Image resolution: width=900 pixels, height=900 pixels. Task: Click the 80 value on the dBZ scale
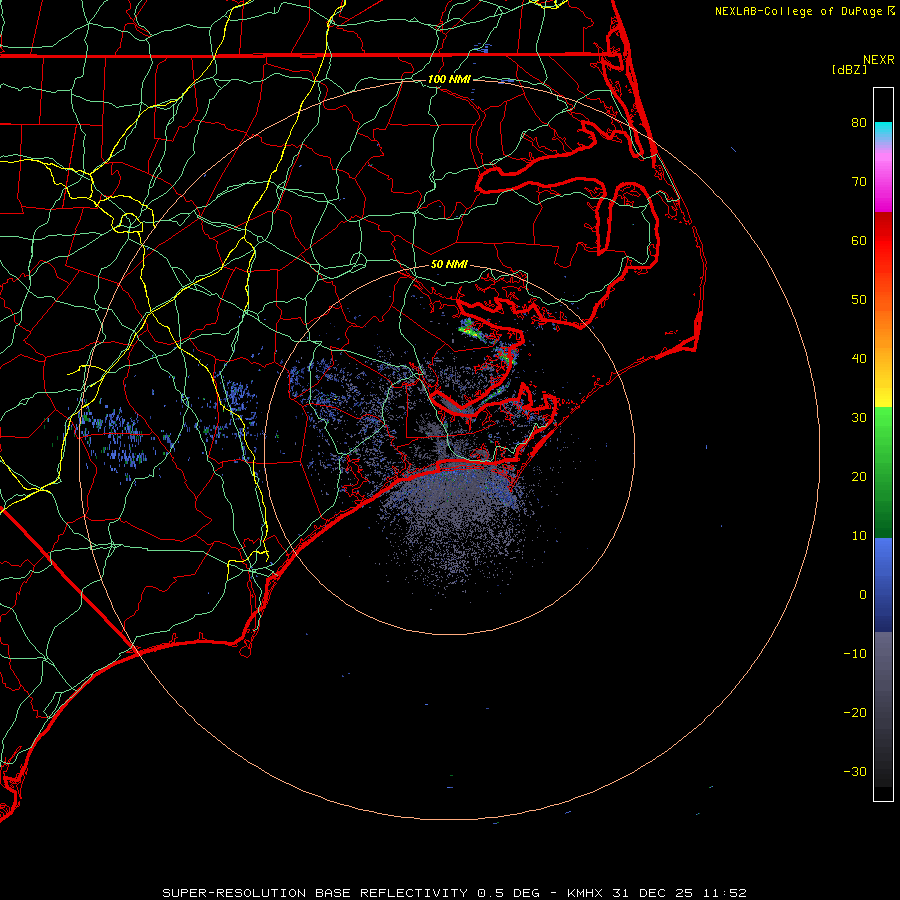click(x=859, y=122)
